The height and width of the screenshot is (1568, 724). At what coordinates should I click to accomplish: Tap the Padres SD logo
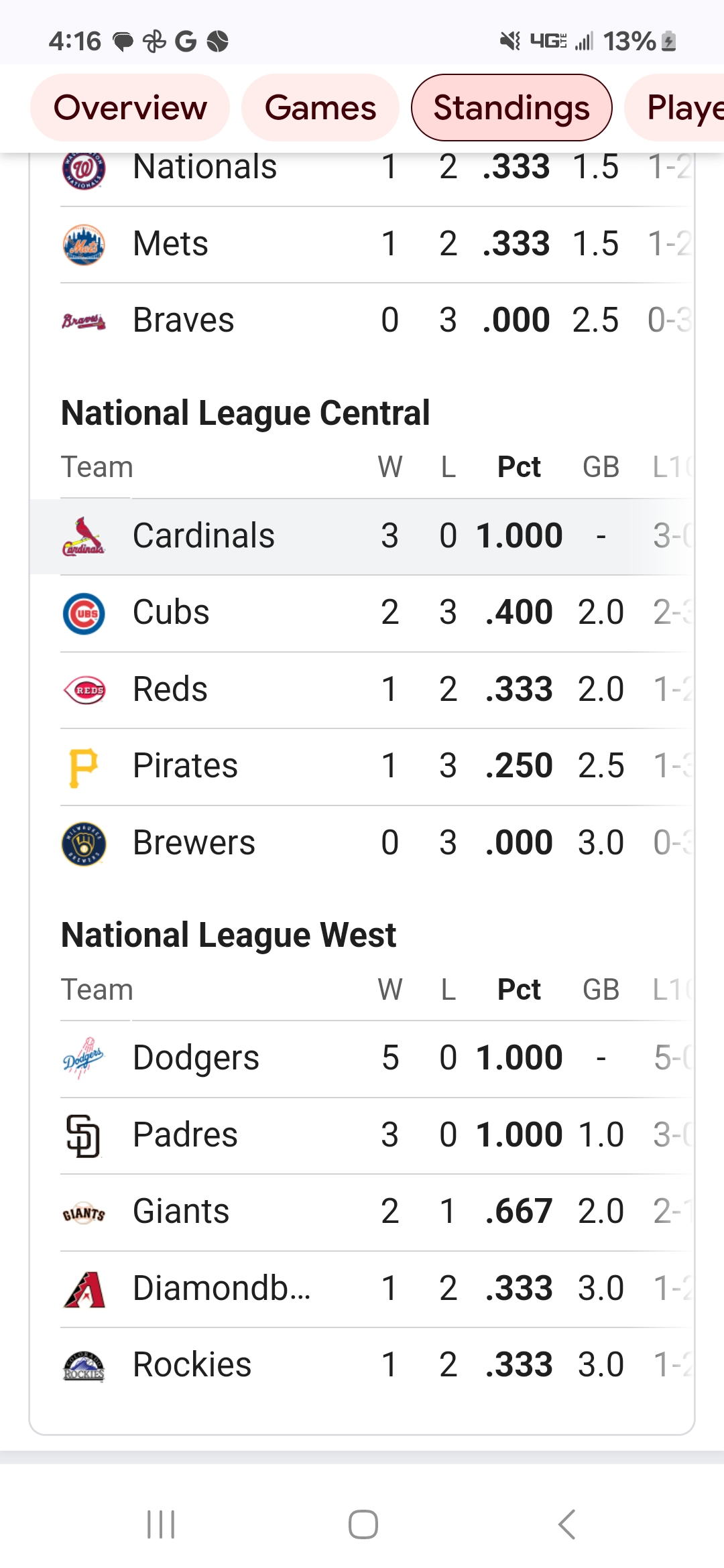click(x=84, y=1136)
